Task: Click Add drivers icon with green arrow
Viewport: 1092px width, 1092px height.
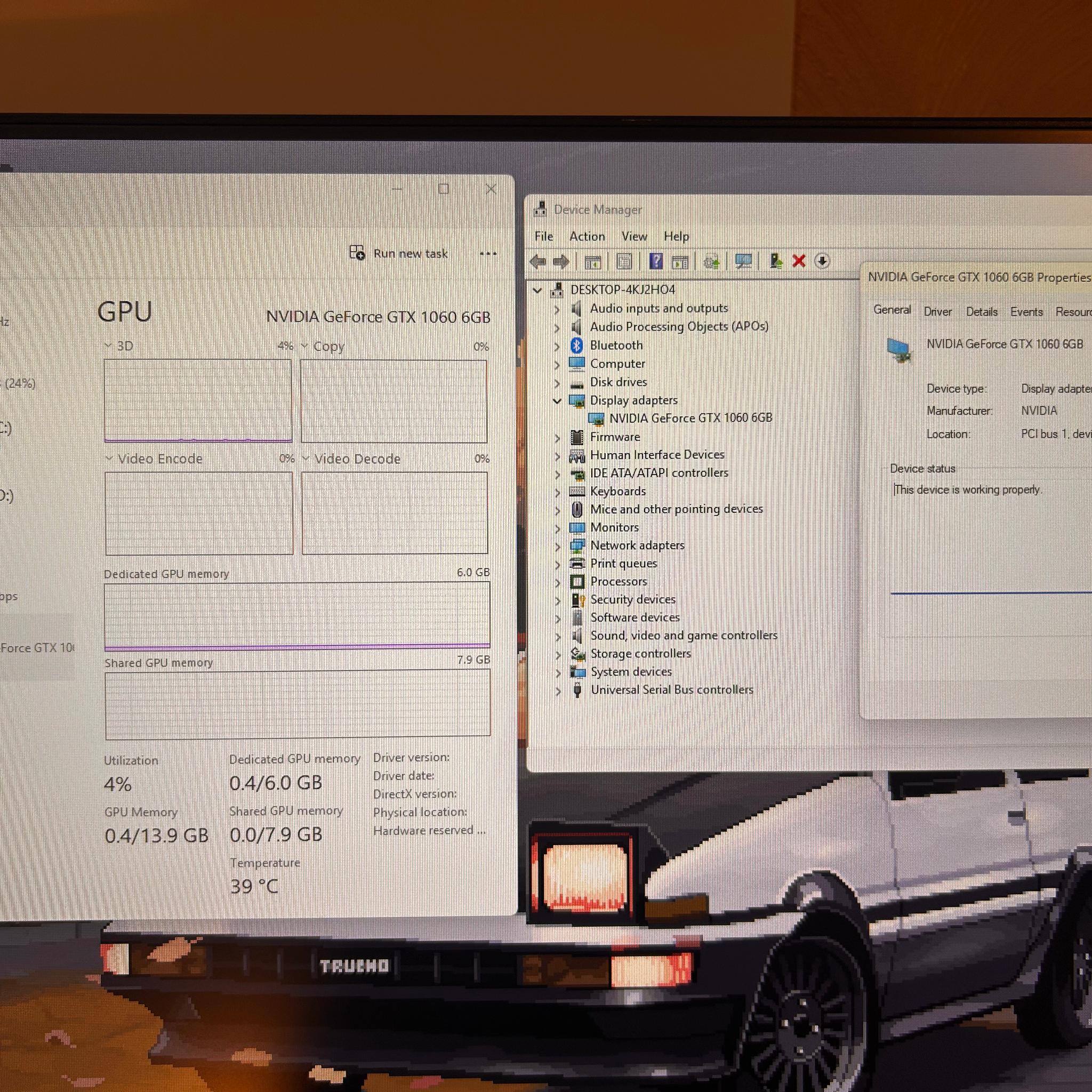Action: (x=775, y=261)
